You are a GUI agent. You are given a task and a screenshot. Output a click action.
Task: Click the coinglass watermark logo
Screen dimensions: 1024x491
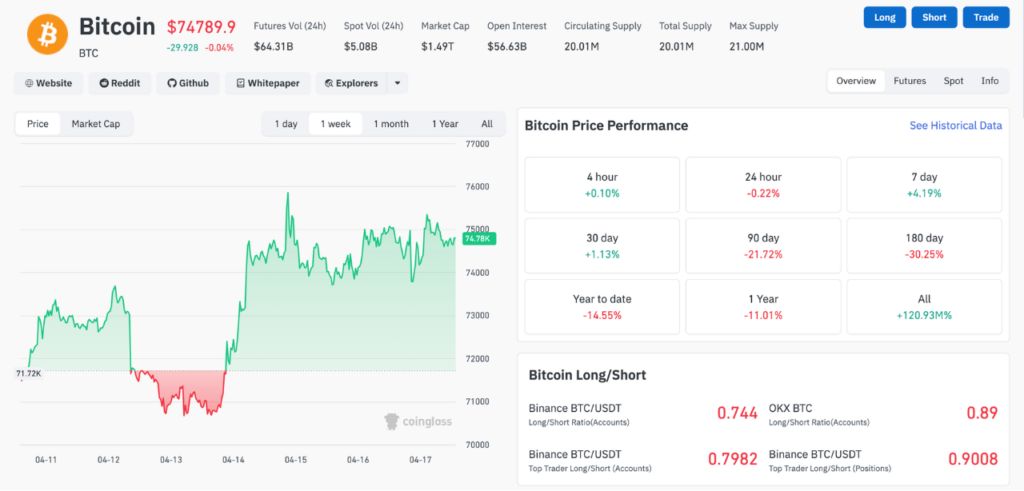[x=418, y=421]
